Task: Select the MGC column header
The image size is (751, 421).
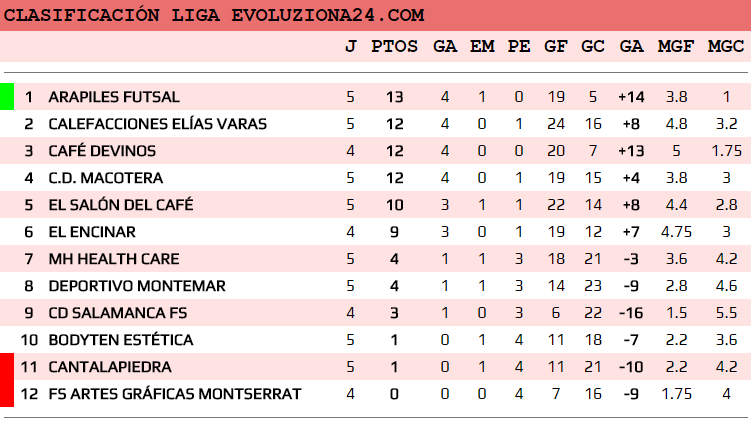Action: [725, 46]
